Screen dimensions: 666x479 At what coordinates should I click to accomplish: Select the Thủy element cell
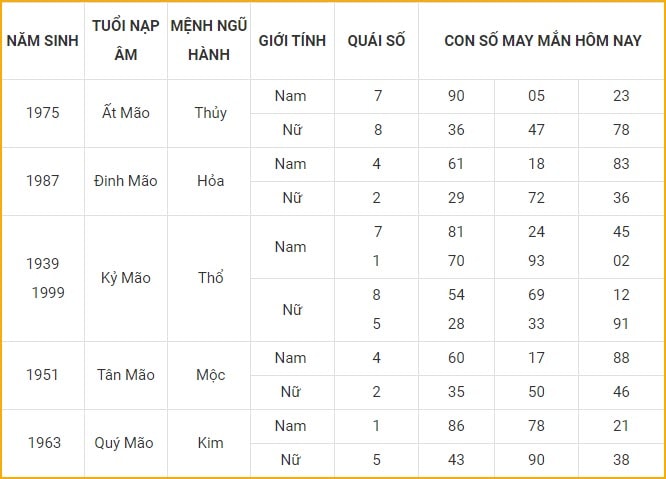click(210, 113)
